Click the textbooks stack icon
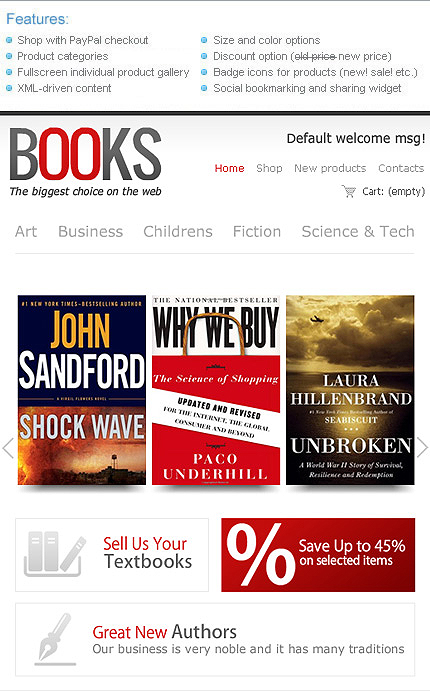This screenshot has height=691, width=430. [55, 554]
